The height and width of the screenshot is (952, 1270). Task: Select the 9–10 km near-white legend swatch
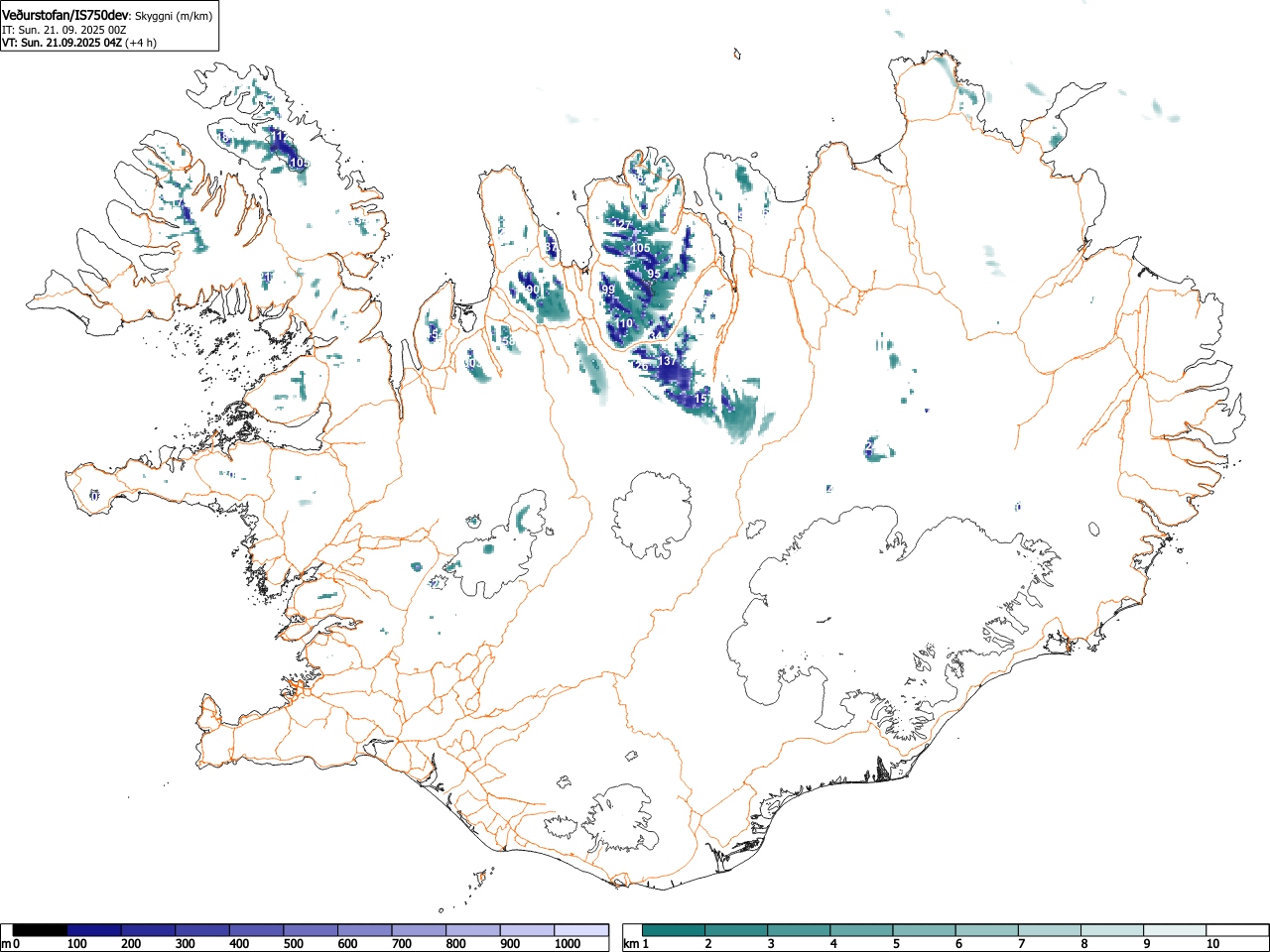1176,930
